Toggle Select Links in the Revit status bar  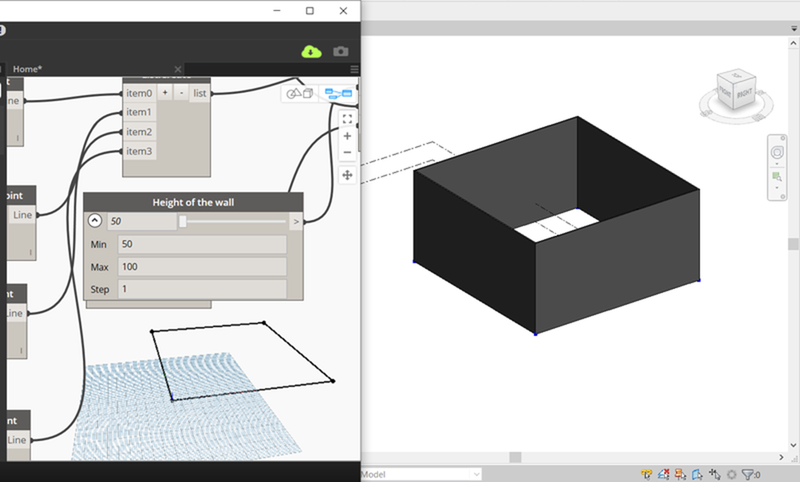point(646,475)
